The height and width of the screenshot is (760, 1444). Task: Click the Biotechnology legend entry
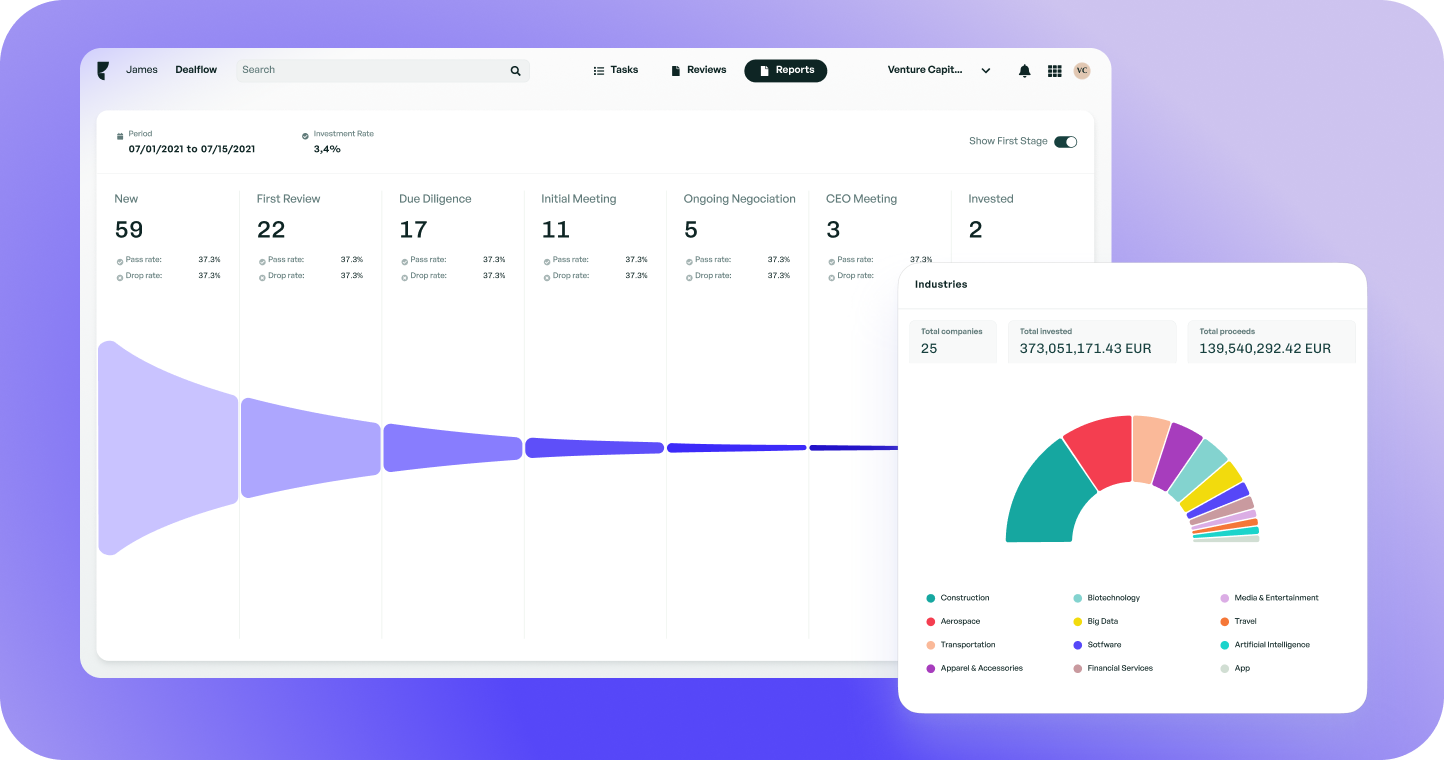coord(1107,598)
